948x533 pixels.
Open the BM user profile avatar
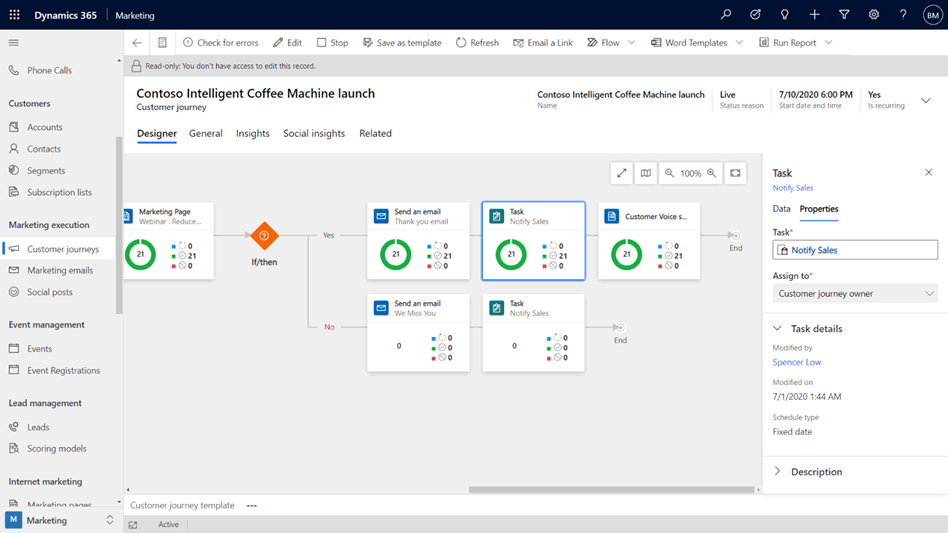[x=932, y=15]
